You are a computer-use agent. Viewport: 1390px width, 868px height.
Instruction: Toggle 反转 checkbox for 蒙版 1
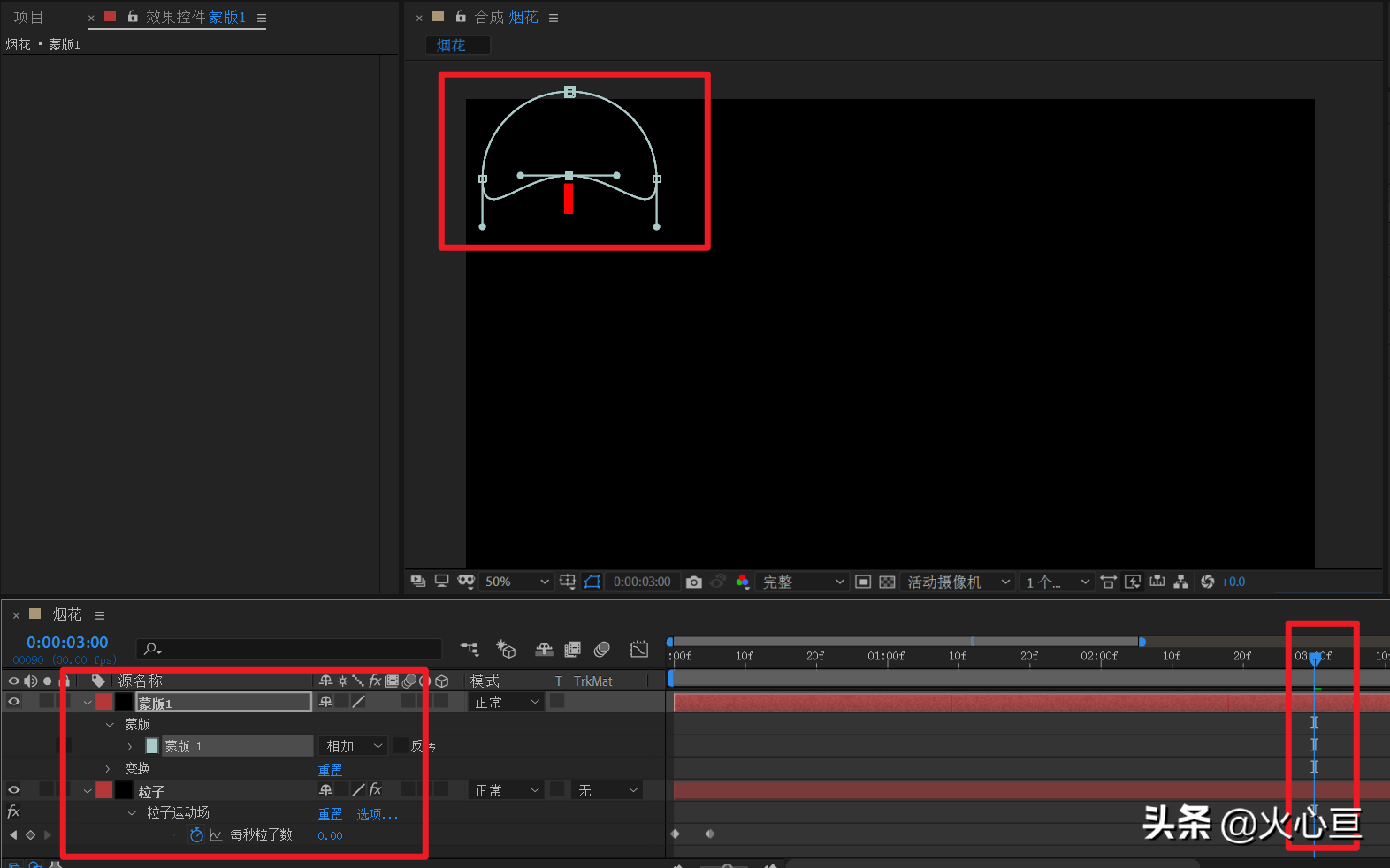(401, 745)
